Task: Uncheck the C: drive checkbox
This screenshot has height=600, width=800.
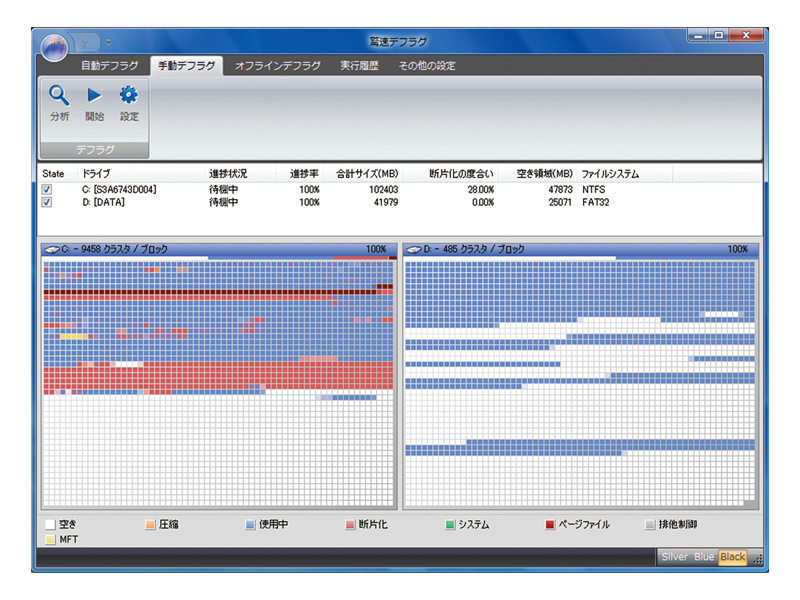Action: pos(47,189)
